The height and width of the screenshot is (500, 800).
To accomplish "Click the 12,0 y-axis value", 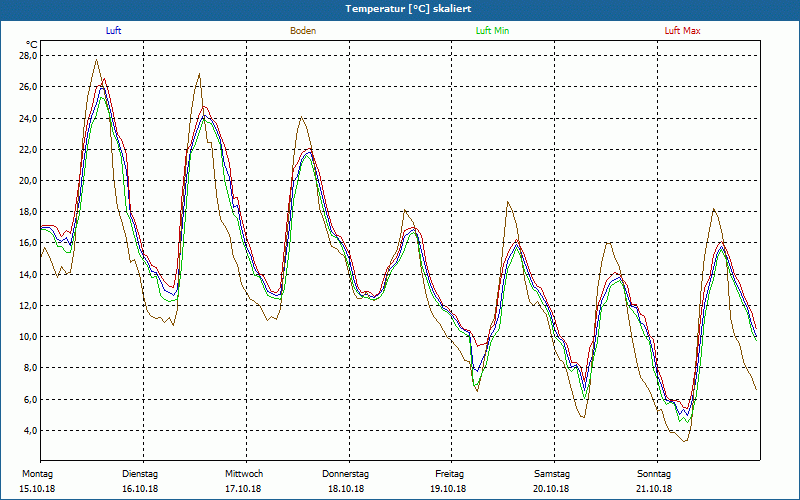I will click(29, 306).
